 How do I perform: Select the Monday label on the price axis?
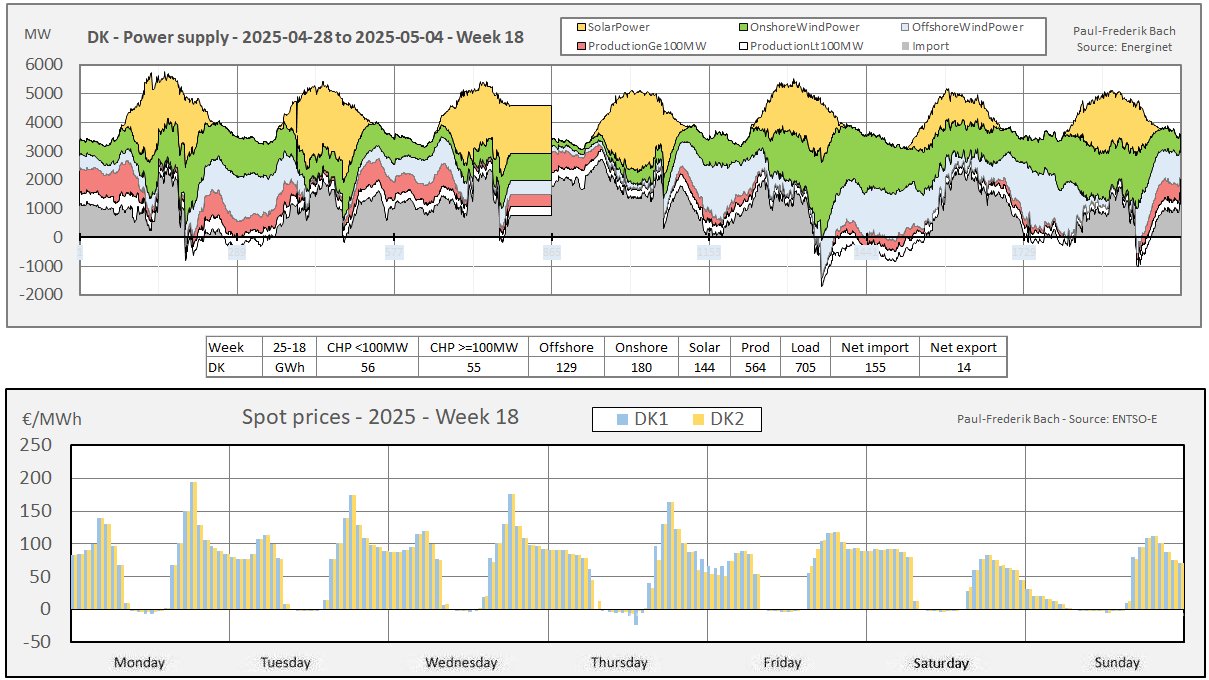click(139, 662)
